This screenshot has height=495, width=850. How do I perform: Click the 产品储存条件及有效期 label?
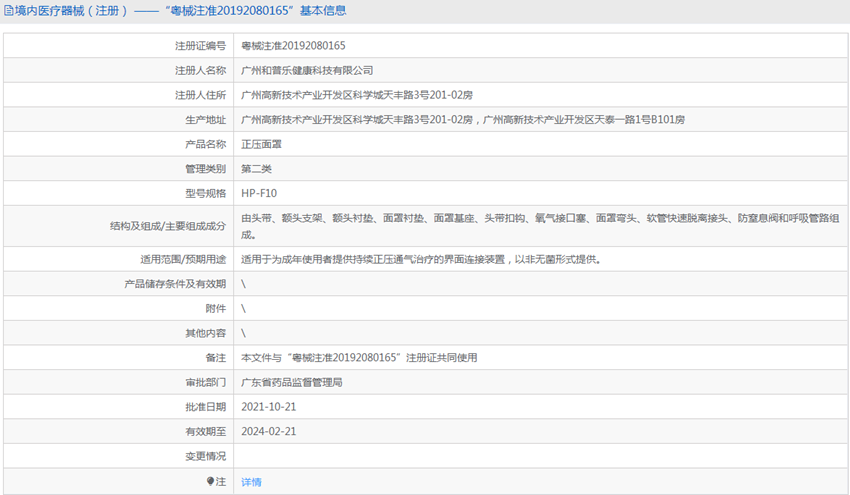pos(175,284)
